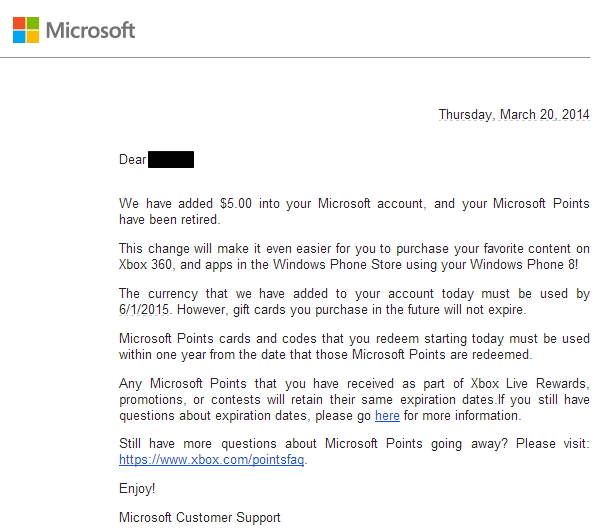Open the 'here' expiration dates link

tap(387, 416)
